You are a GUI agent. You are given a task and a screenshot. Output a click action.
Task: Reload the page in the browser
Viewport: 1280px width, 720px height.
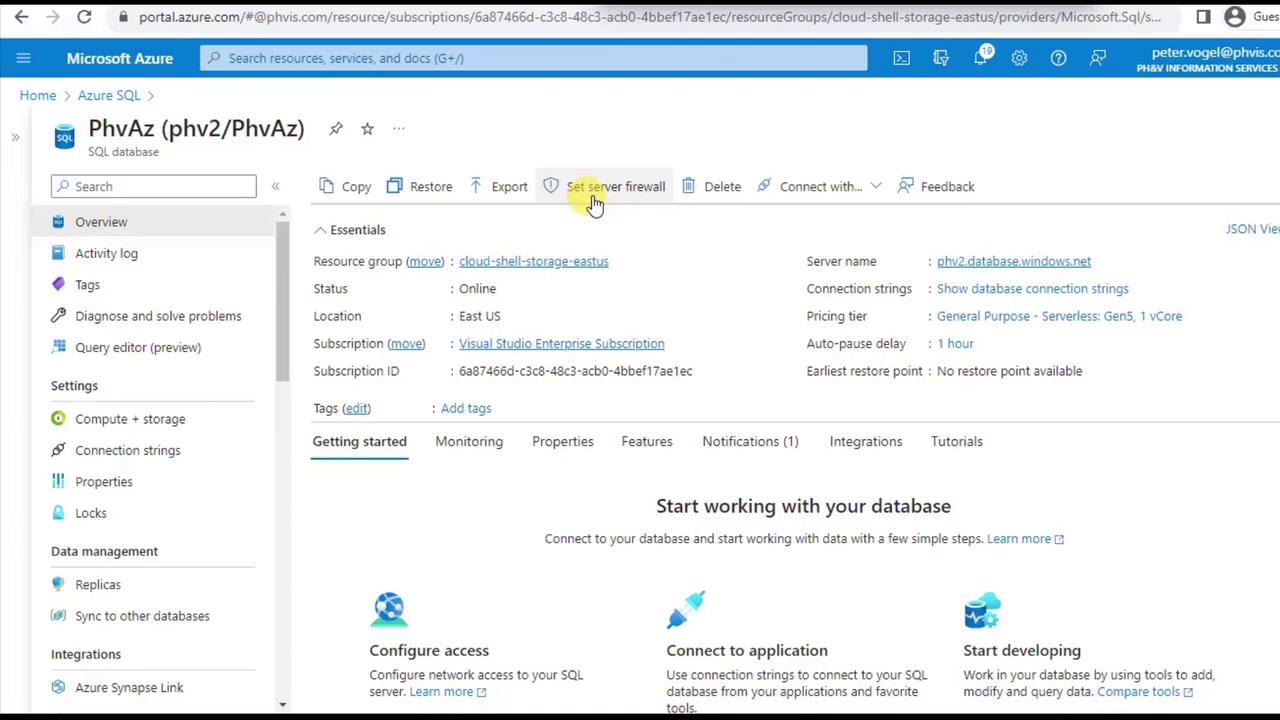pyautogui.click(x=84, y=17)
